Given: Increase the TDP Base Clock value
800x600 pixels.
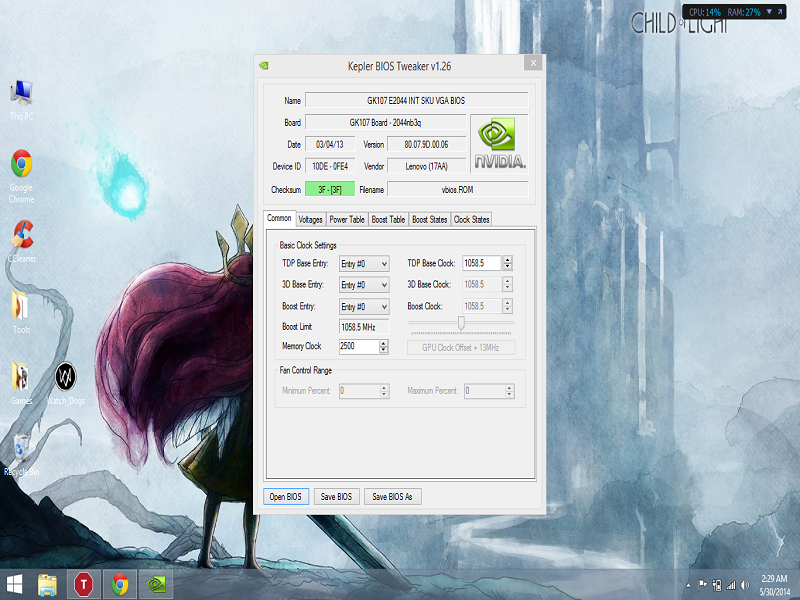Looking at the screenshot, I should click(507, 260).
